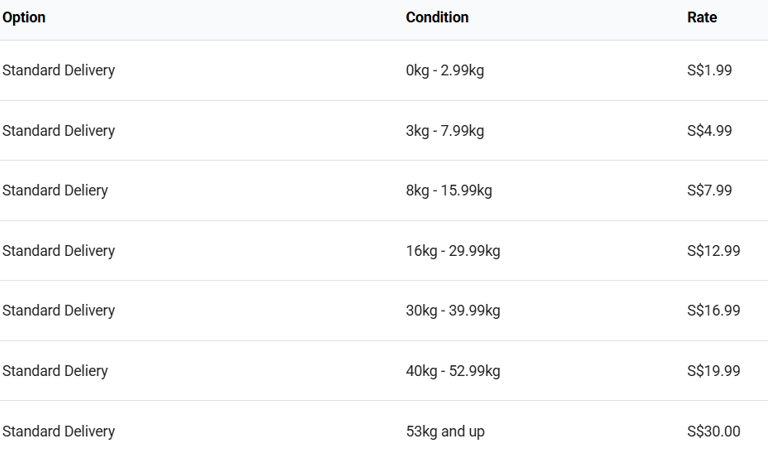Click Standard Delivery in the S$4.99 row
Viewport: 768px width, 458px height.
58,131
